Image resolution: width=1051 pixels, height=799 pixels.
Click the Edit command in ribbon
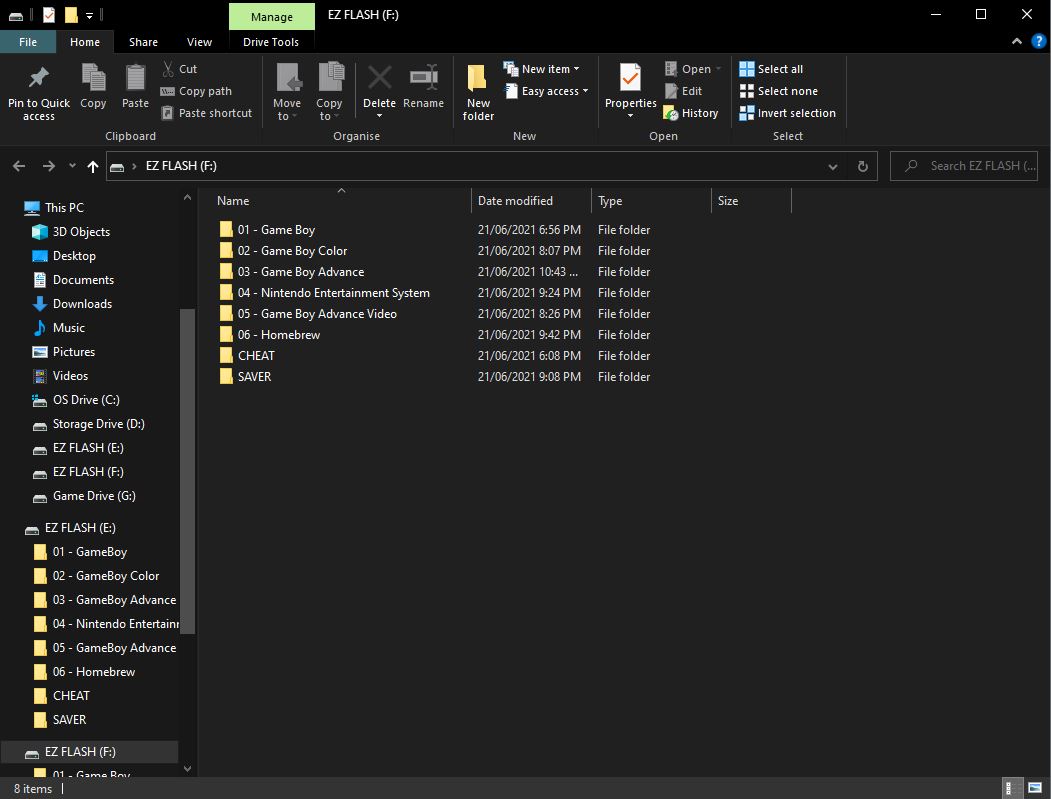coord(683,90)
